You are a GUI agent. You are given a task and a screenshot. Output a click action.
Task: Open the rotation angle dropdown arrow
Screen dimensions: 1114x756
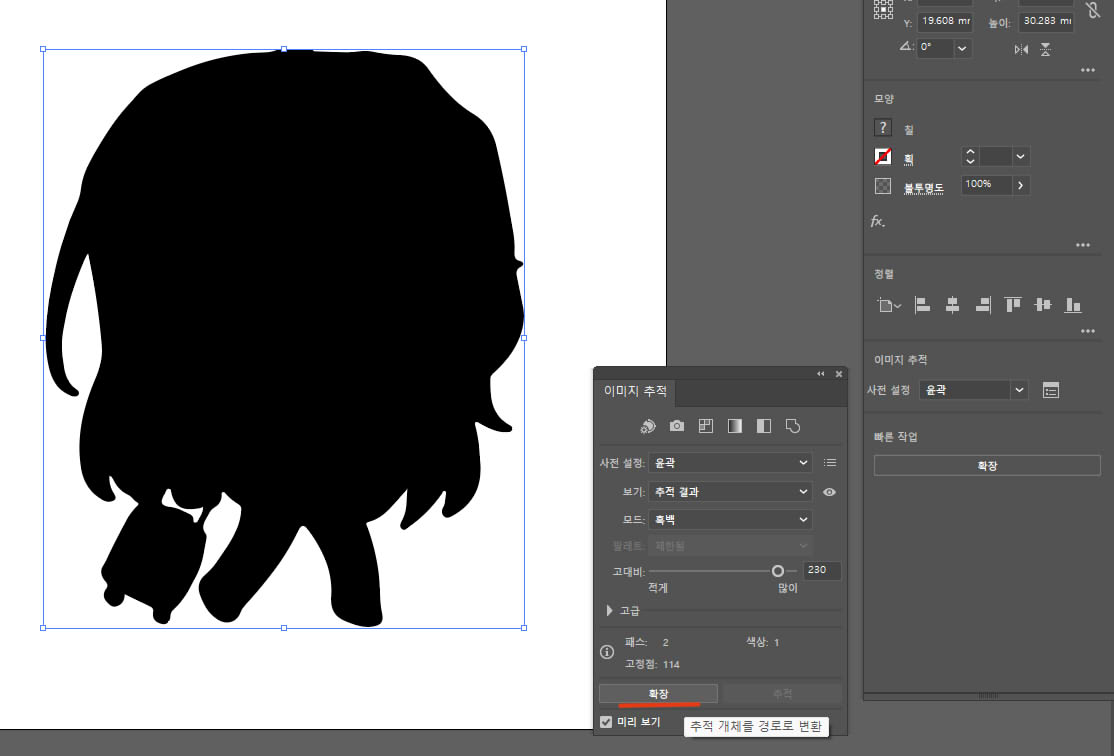(962, 48)
